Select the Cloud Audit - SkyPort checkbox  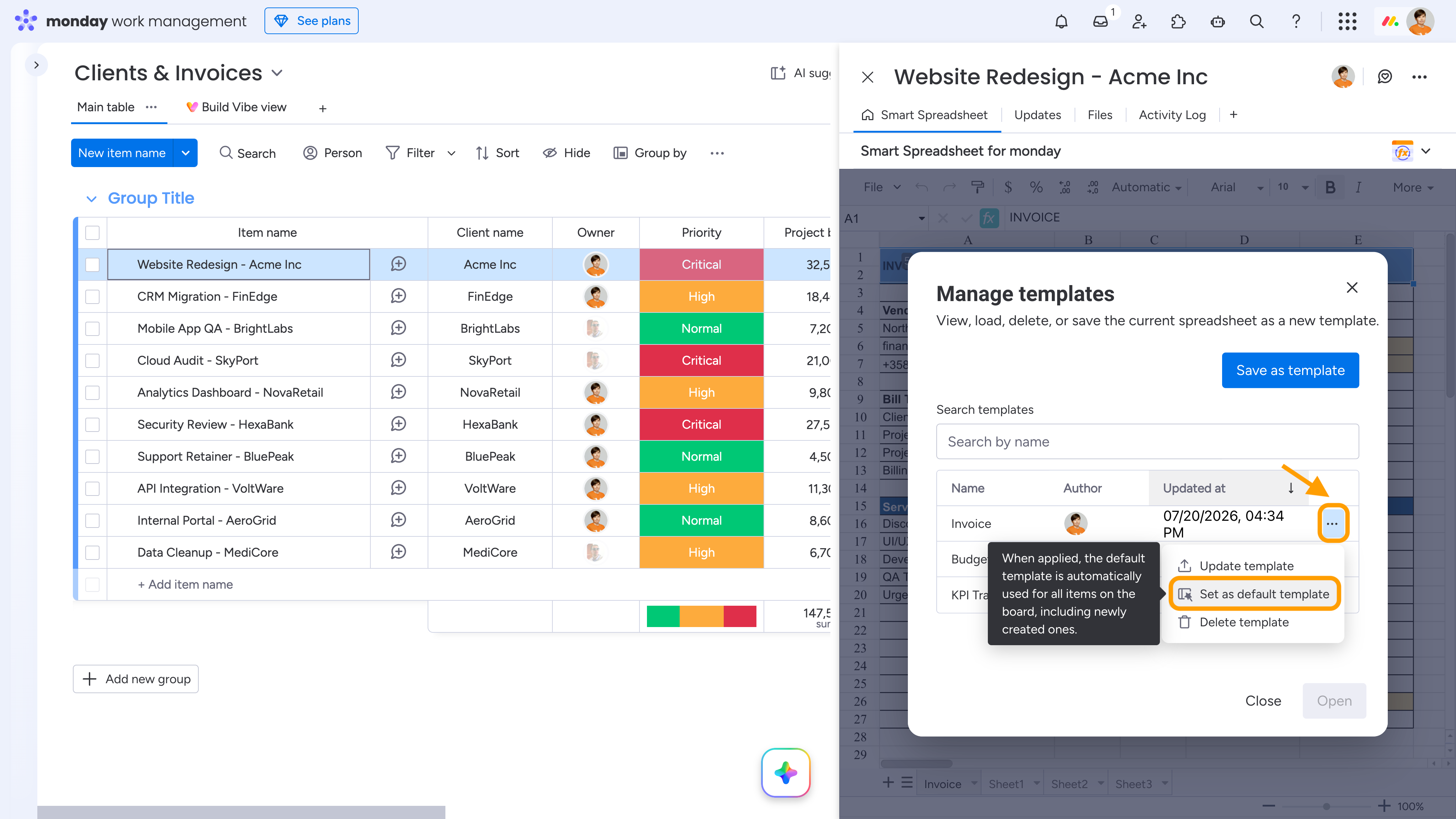click(x=92, y=360)
